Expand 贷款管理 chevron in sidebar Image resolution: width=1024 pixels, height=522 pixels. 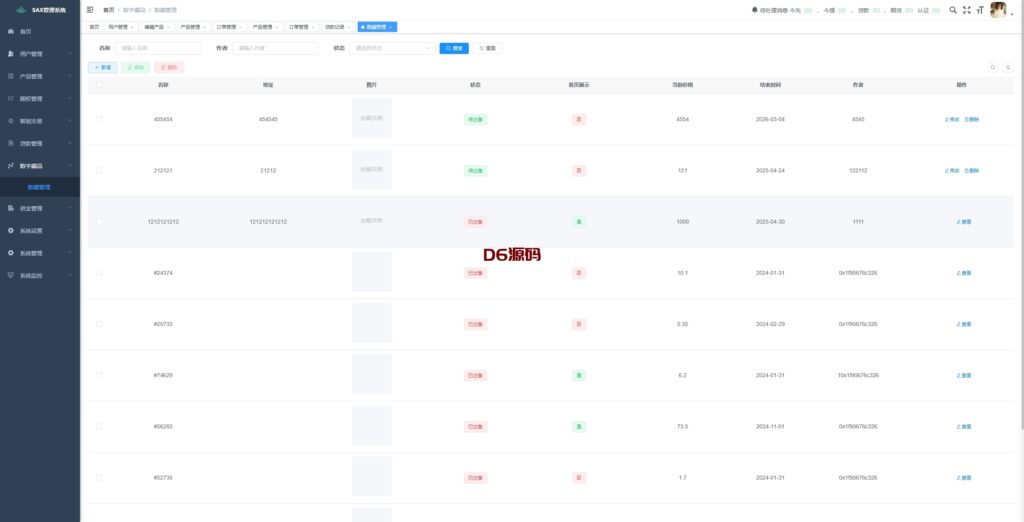pyautogui.click(x=69, y=143)
